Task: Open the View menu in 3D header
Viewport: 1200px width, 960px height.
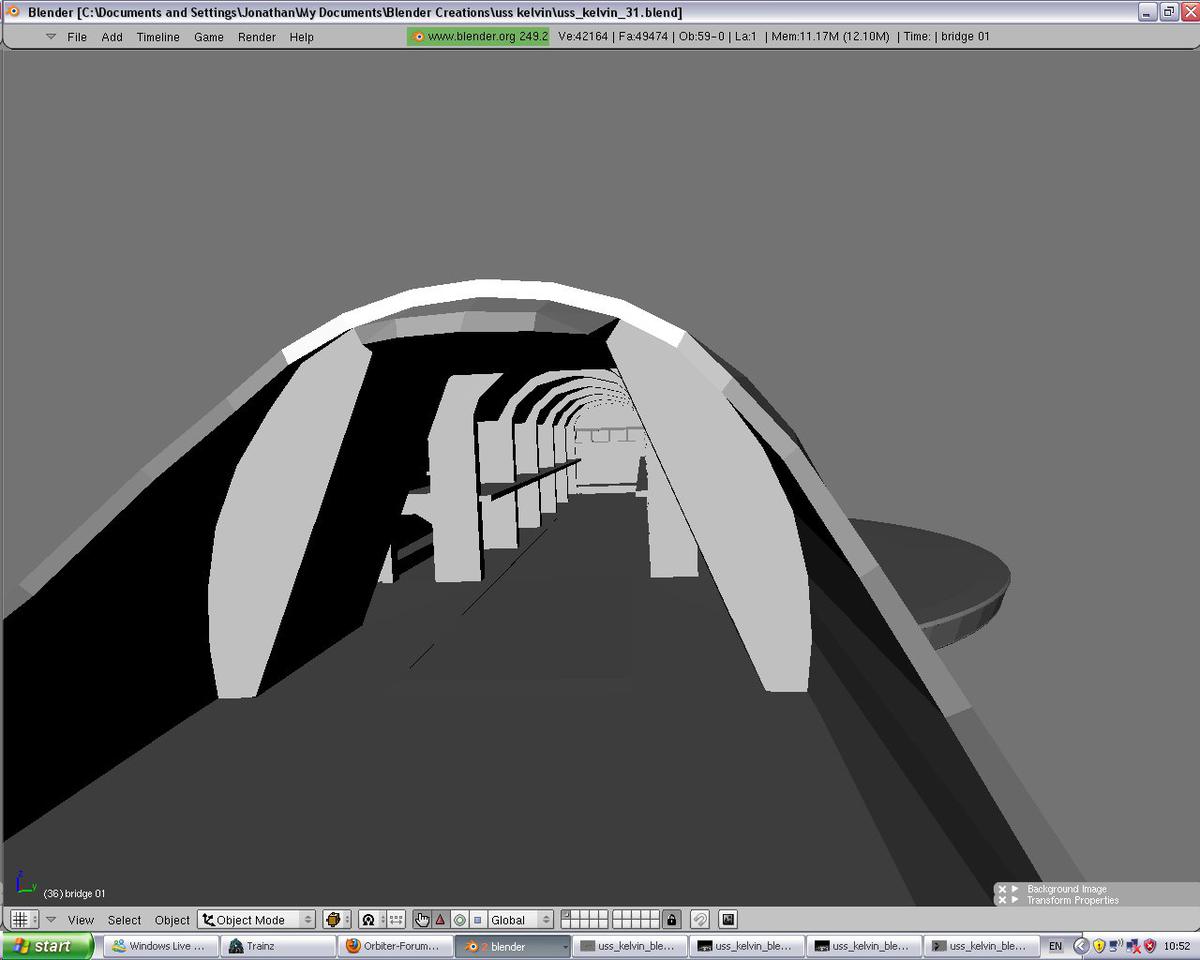Action: coord(81,920)
